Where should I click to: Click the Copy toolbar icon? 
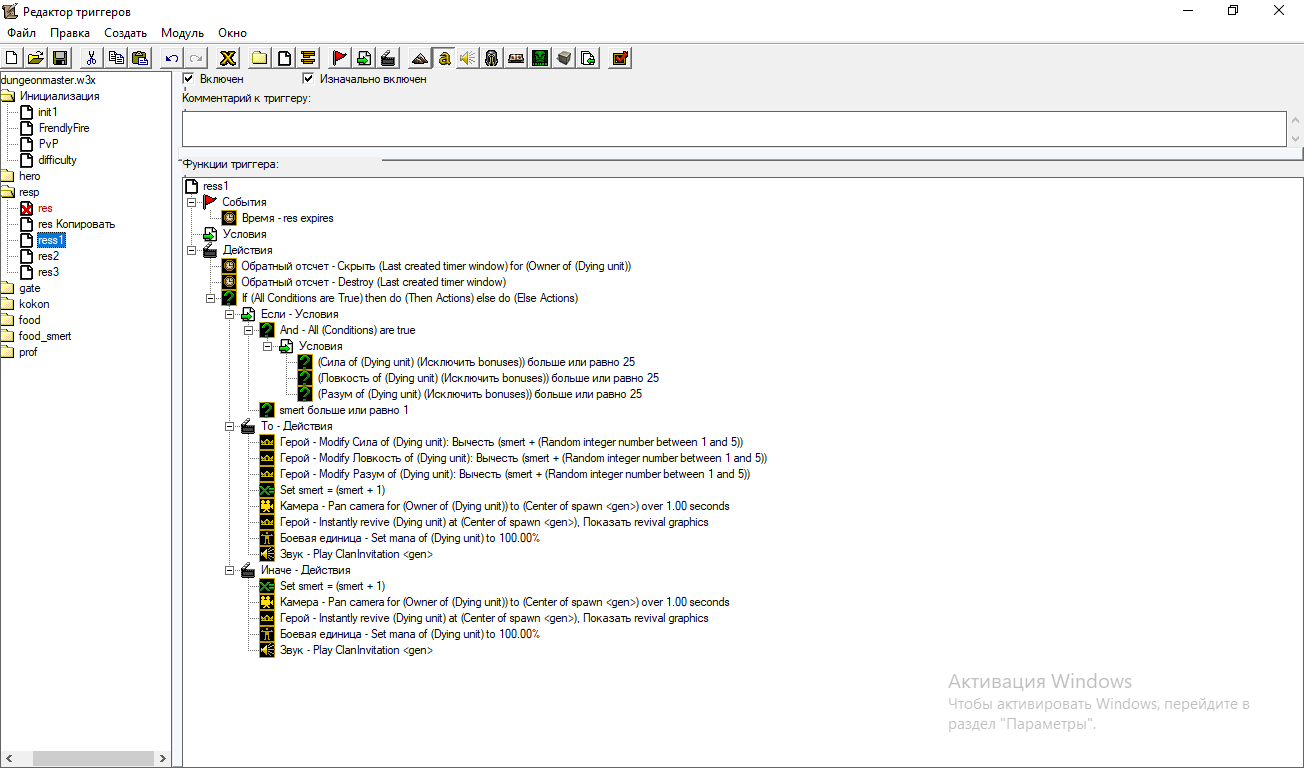click(x=116, y=58)
